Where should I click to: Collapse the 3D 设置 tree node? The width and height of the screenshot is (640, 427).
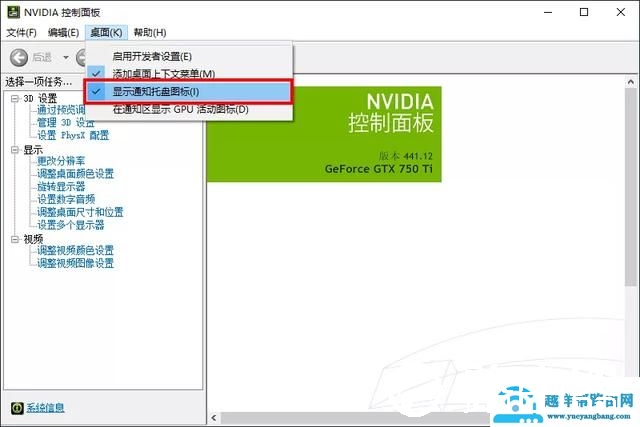[x=15, y=98]
